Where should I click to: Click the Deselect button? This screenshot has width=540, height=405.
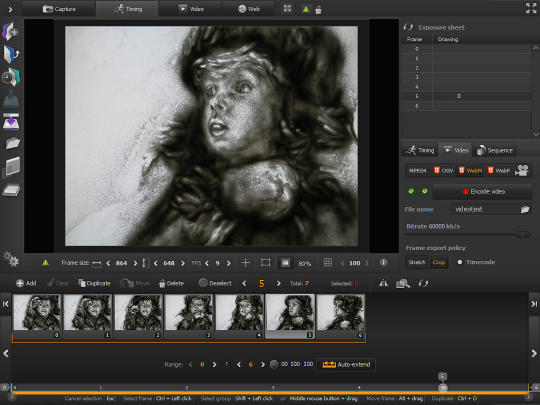(x=215, y=283)
